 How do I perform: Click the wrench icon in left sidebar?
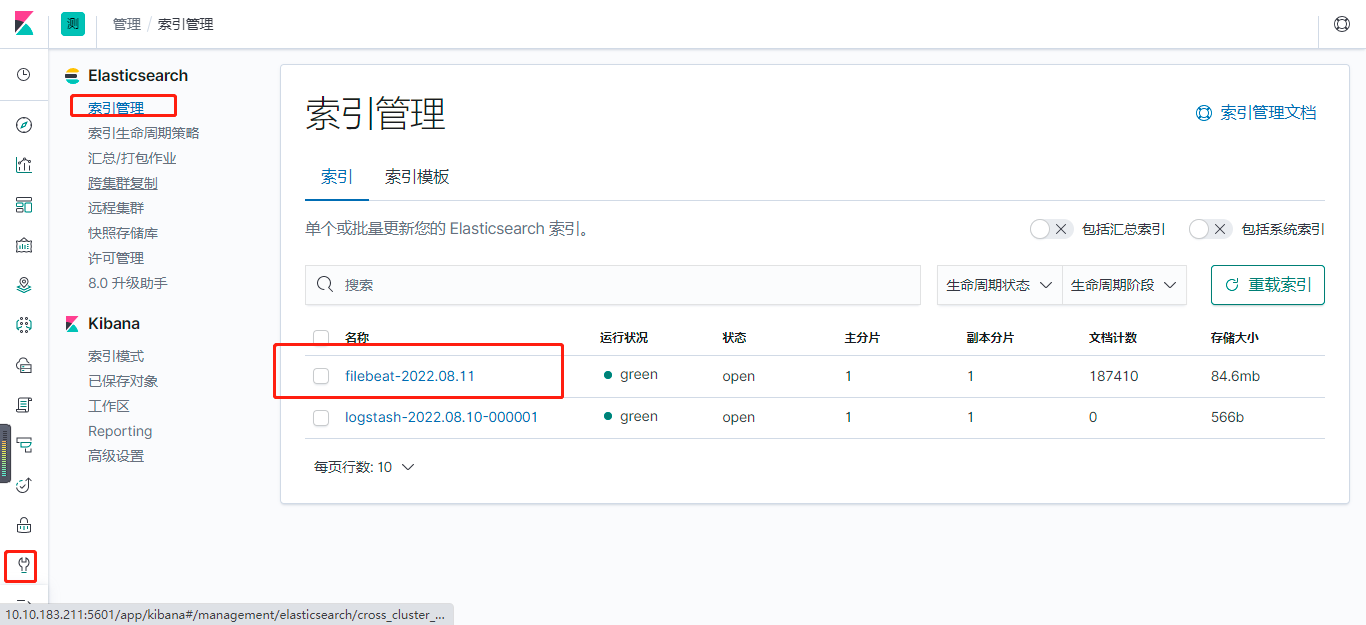pyautogui.click(x=24, y=566)
